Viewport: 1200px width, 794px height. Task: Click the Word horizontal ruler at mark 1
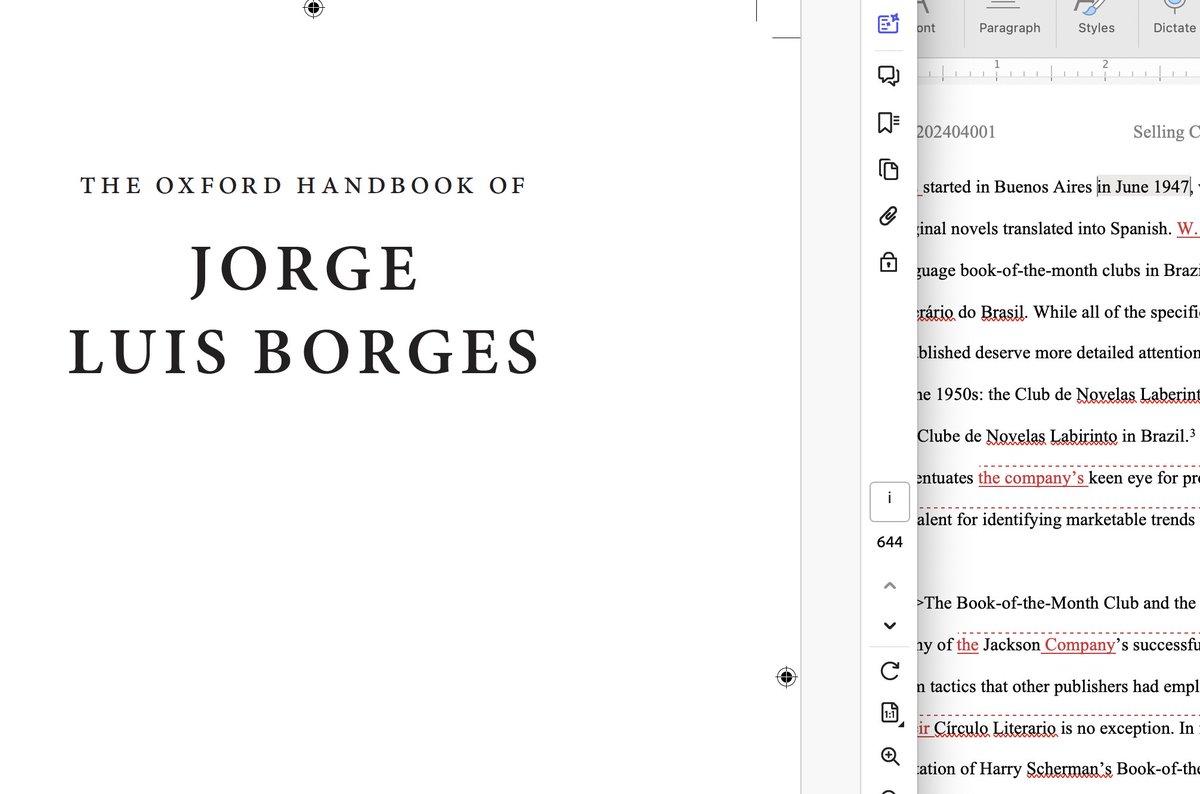[x=996, y=65]
